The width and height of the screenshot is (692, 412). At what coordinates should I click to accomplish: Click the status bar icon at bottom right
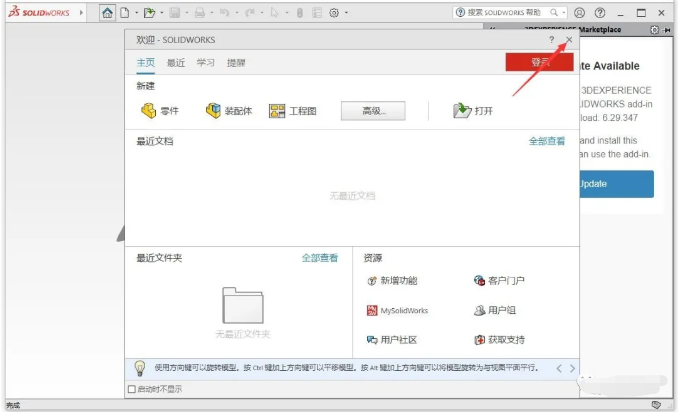tap(656, 405)
